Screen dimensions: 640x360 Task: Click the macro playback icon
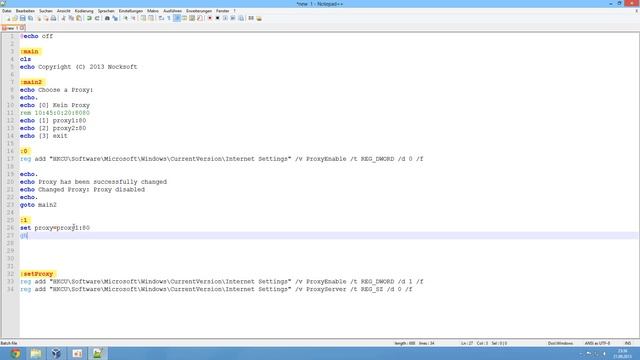pyautogui.click(x=225, y=18)
